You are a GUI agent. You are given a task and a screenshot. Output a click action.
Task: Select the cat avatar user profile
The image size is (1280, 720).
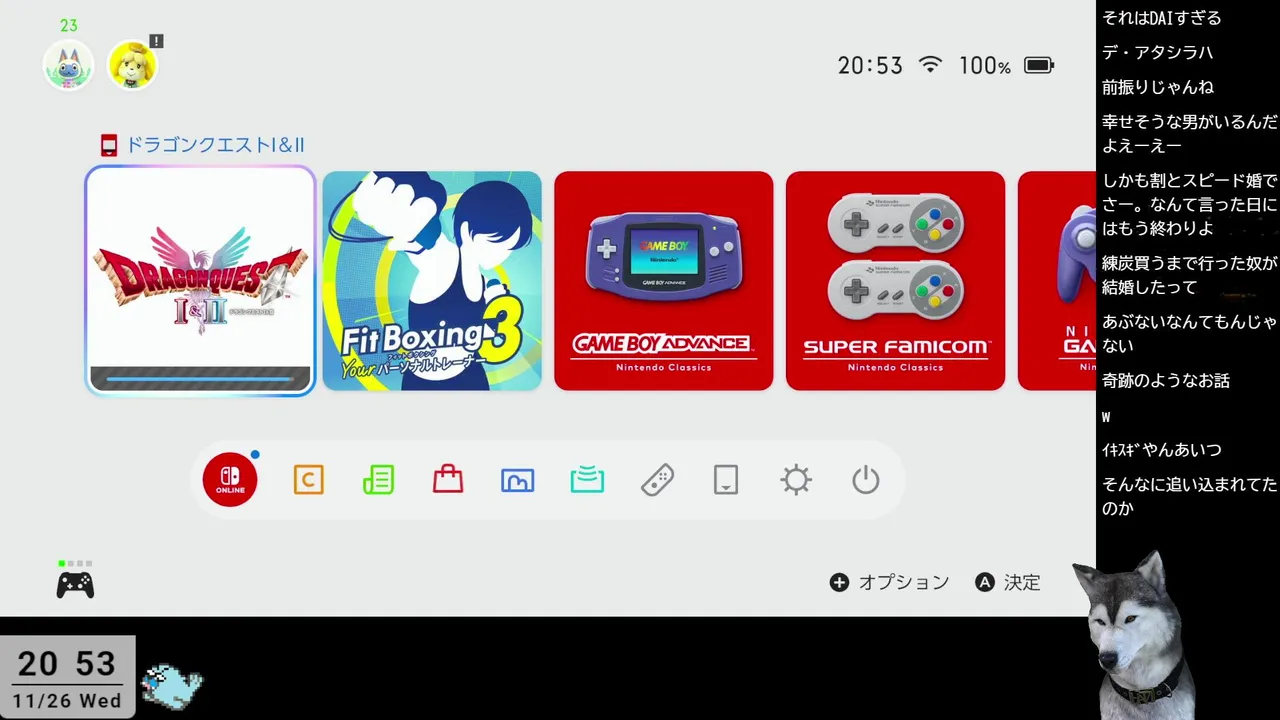[68, 65]
